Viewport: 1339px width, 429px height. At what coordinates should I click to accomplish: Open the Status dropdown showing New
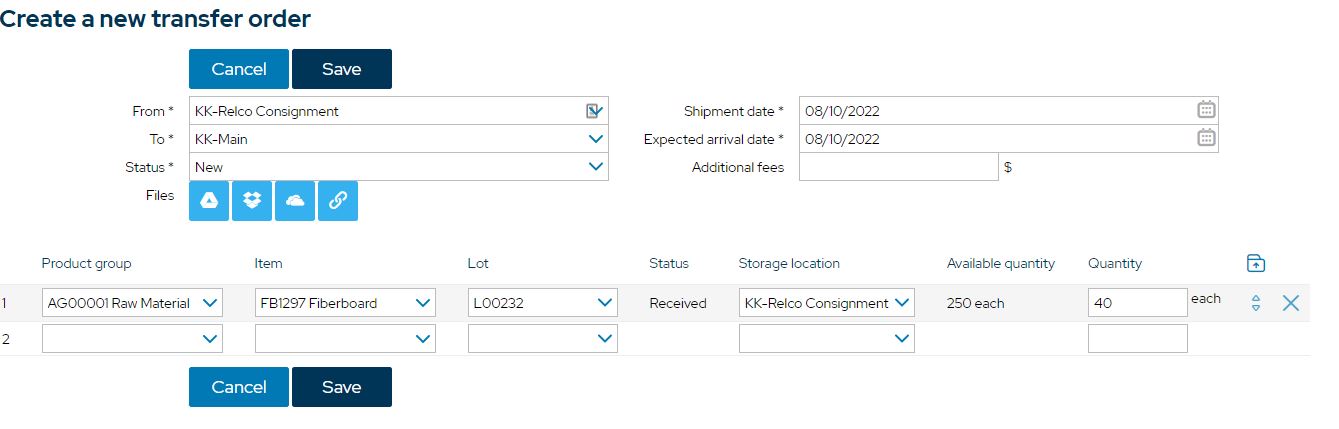[x=399, y=167]
